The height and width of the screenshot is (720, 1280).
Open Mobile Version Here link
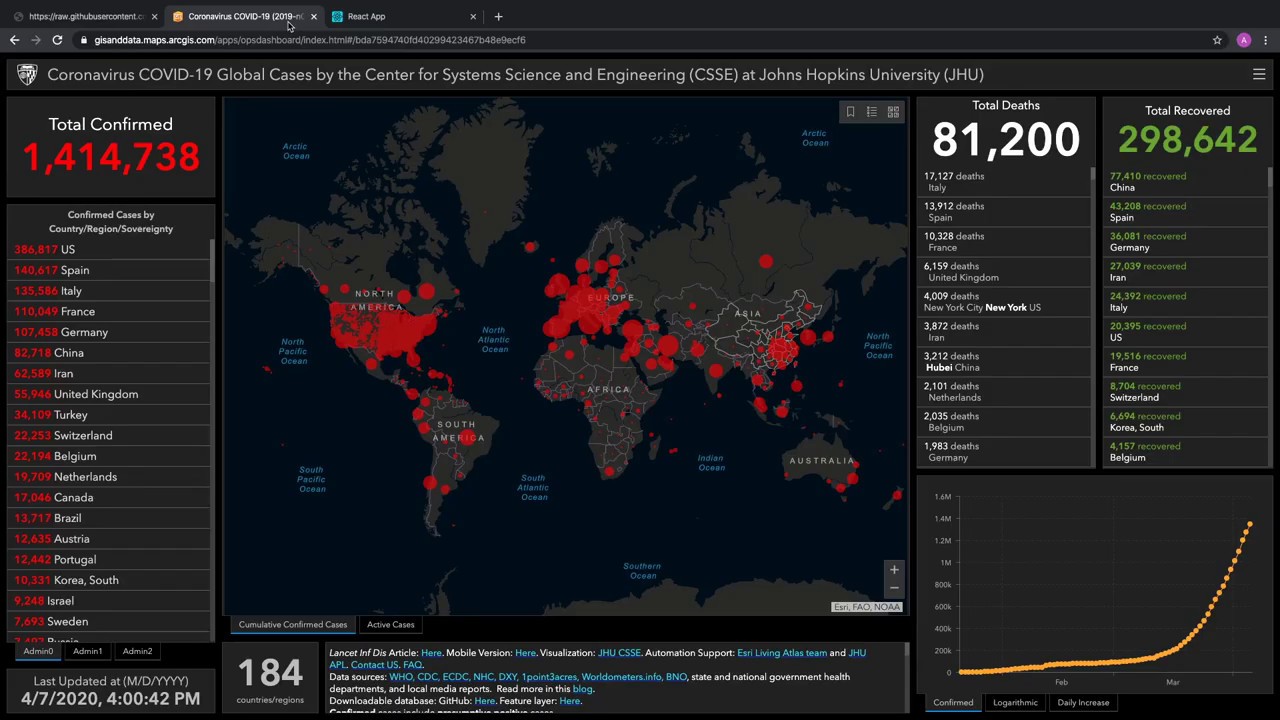click(x=525, y=653)
